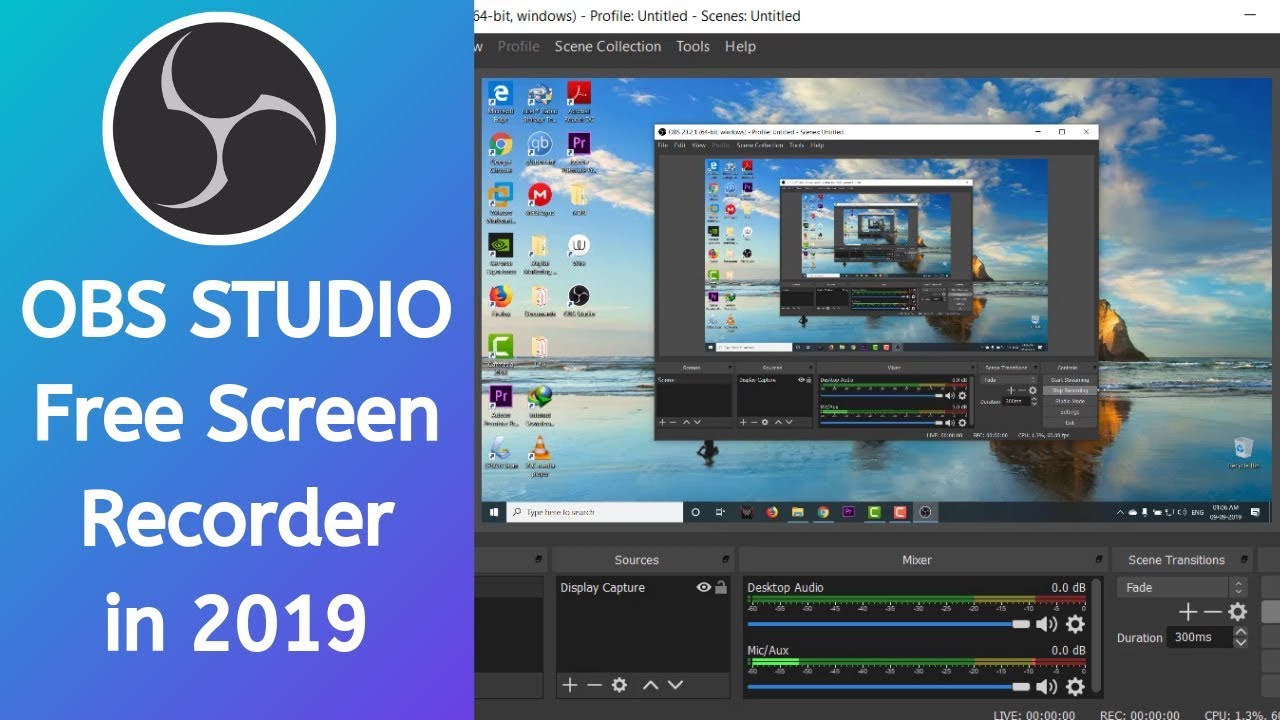This screenshot has height=720, width=1280.
Task: Click the Duration 300ms input field
Action: pos(1200,637)
